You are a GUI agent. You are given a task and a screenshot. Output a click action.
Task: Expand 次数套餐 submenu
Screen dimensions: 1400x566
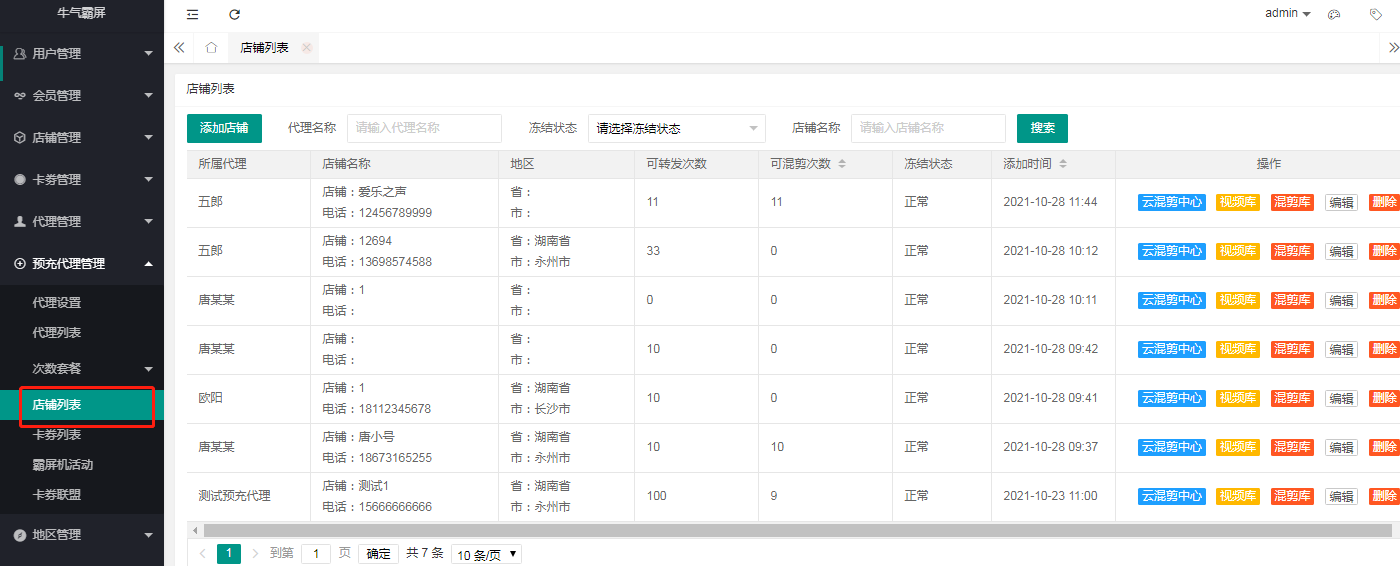82,368
